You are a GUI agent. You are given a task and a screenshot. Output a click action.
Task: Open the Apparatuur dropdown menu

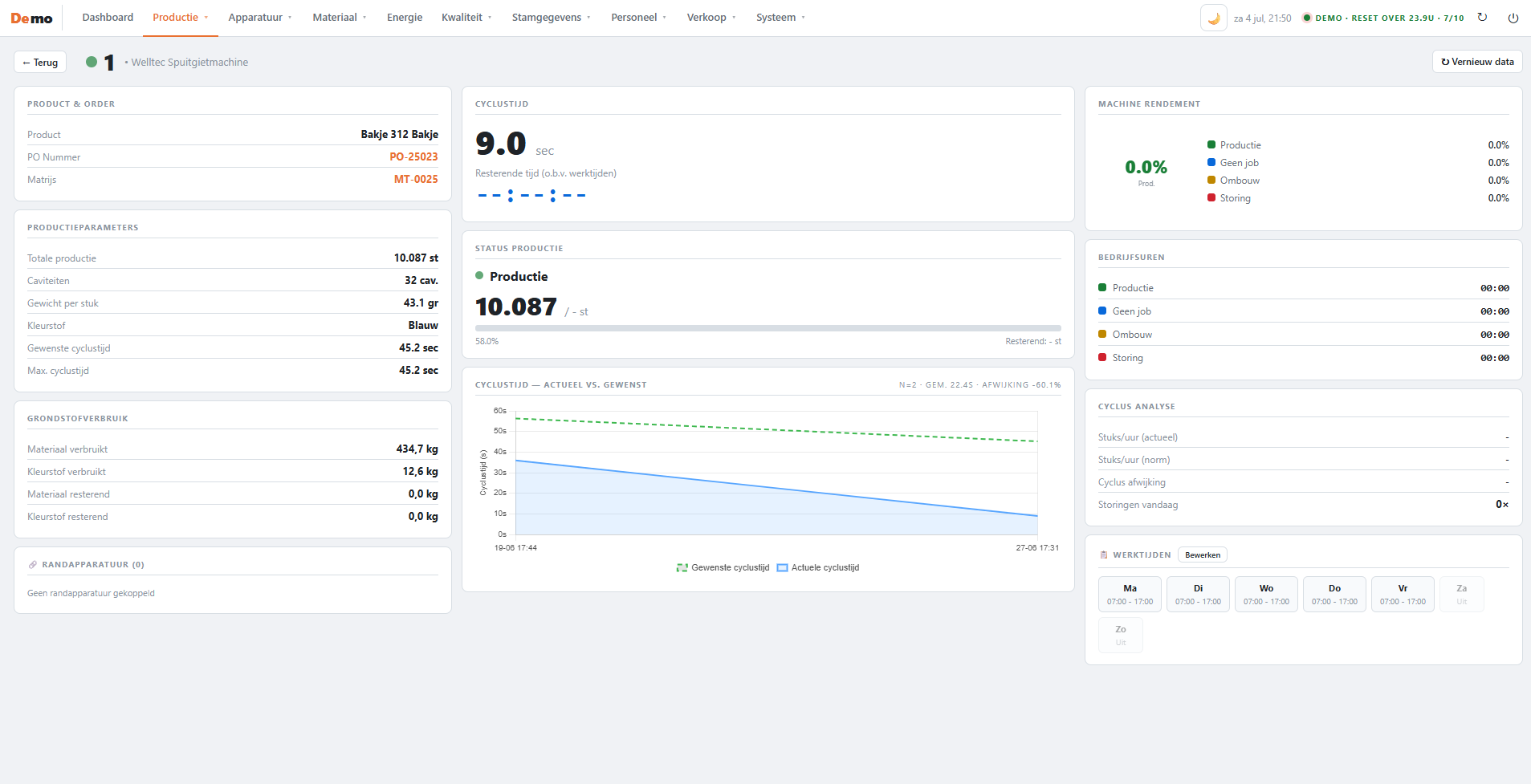(x=260, y=18)
